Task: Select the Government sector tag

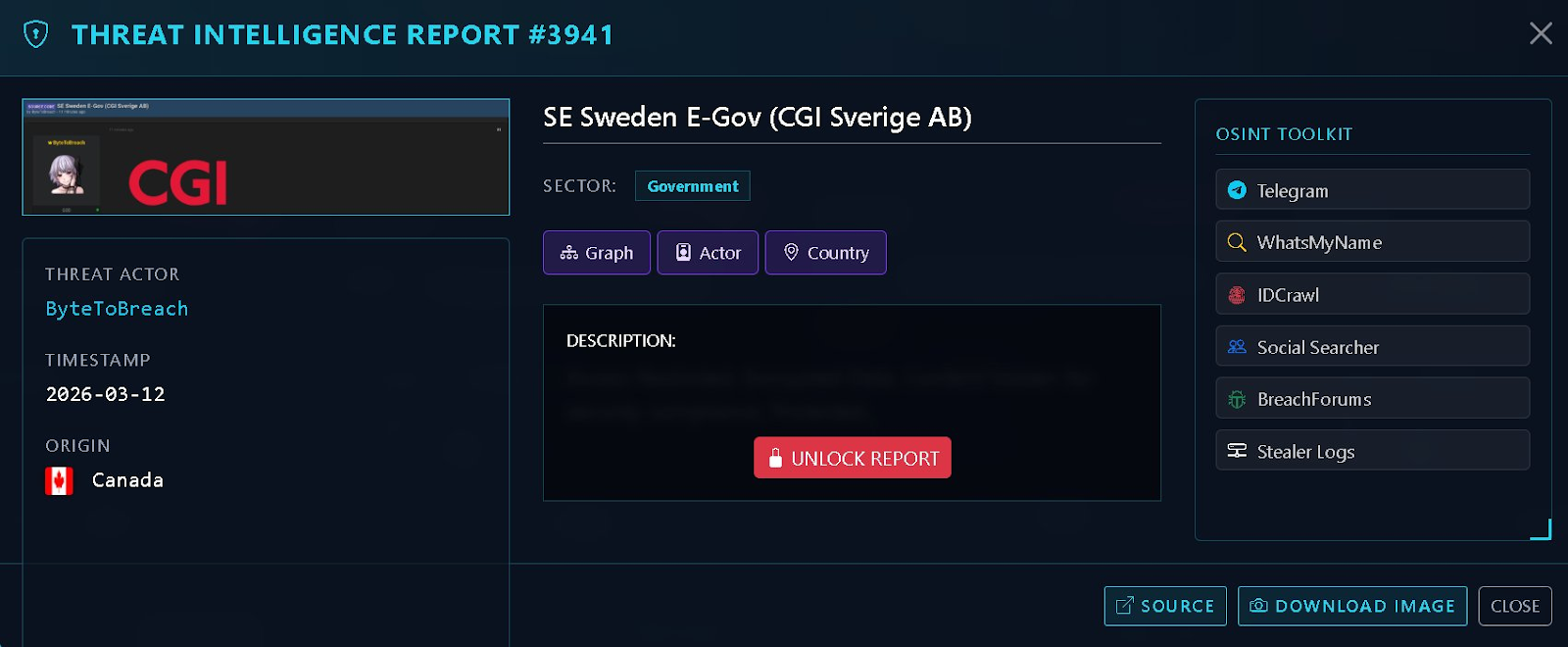Action: coord(692,185)
